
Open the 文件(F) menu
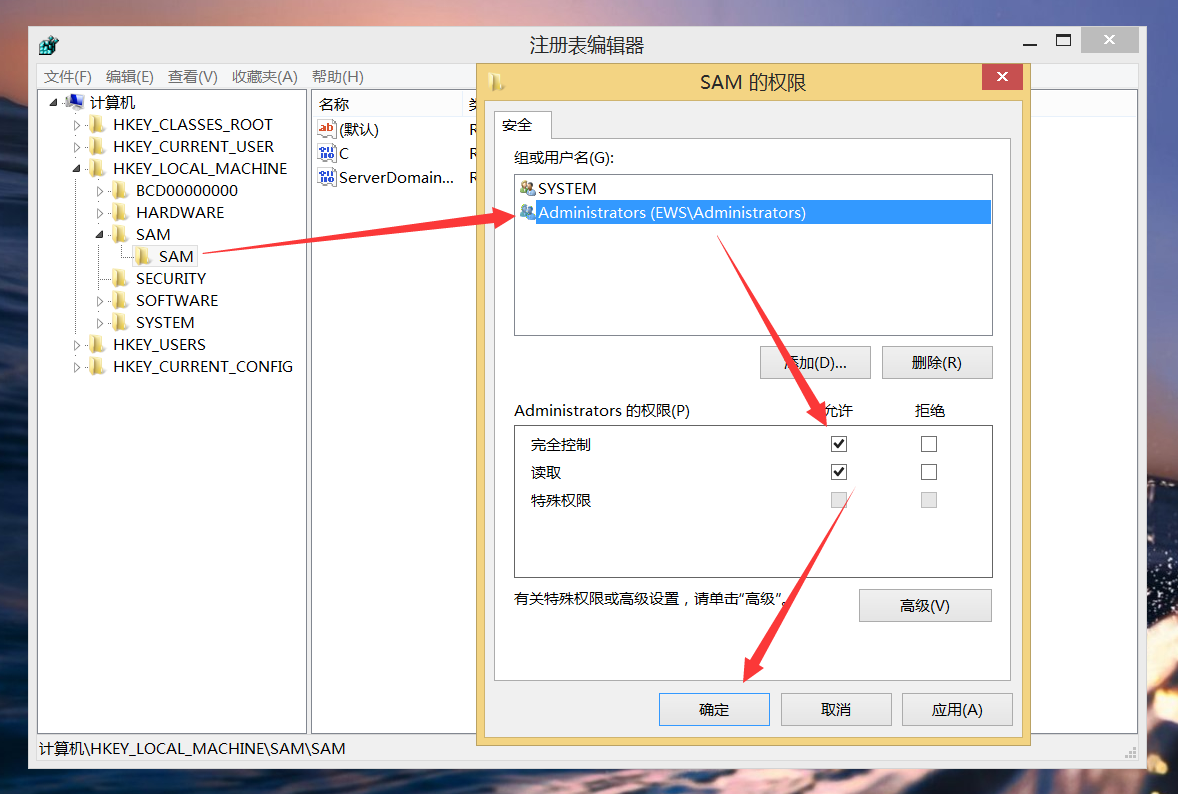(68, 77)
